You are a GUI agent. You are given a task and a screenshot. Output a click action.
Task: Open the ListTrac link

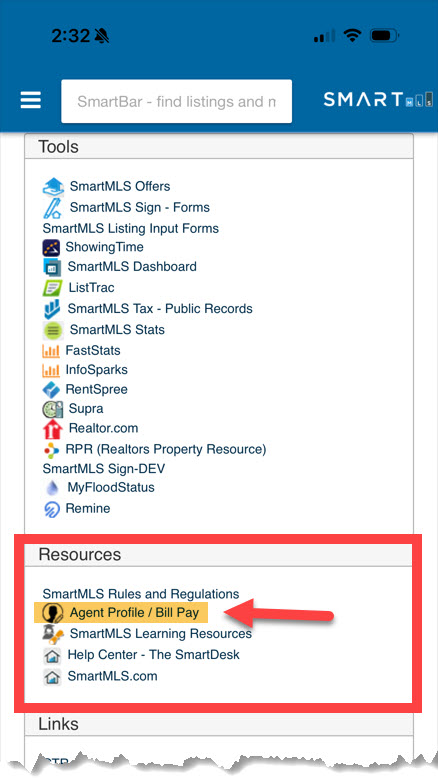(91, 288)
